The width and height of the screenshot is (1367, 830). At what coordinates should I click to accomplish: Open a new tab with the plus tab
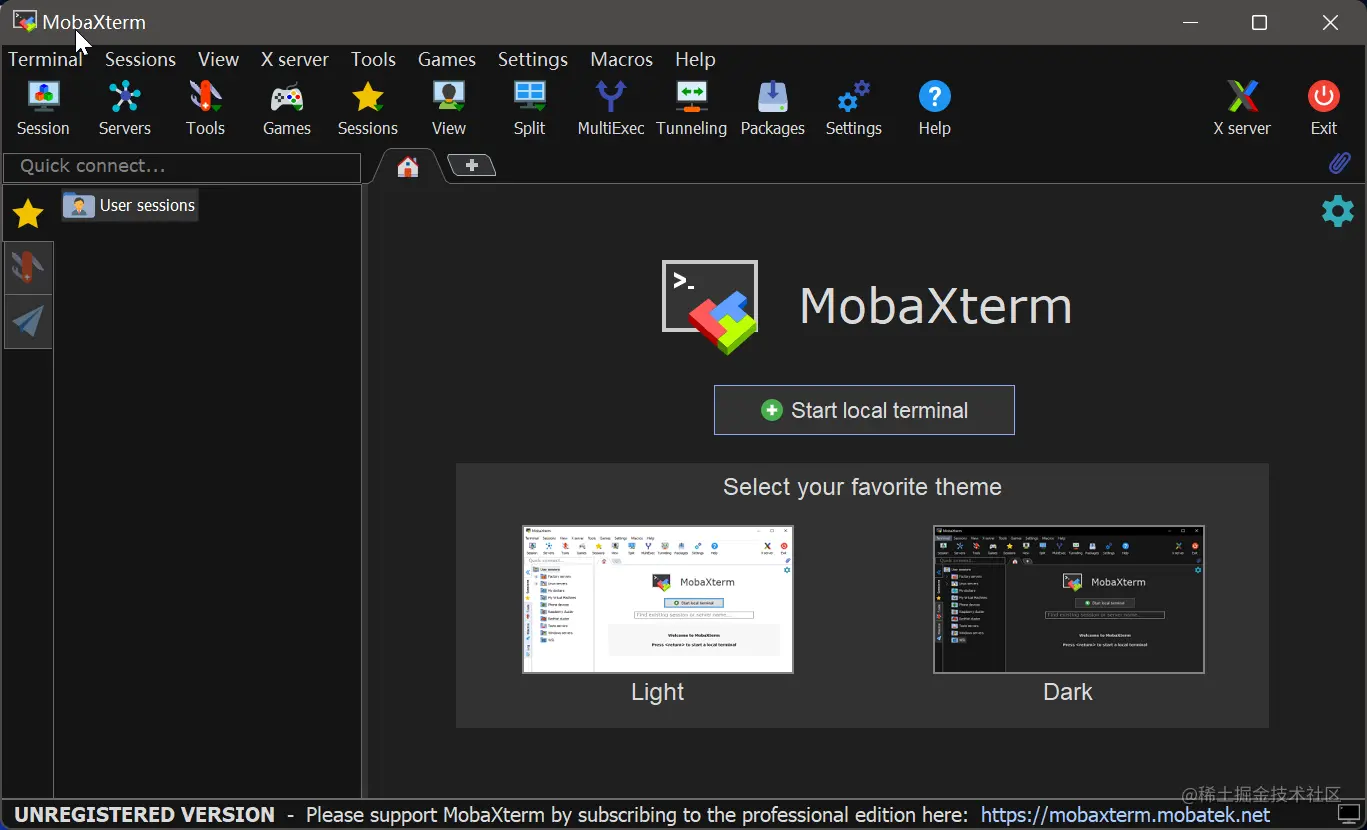click(472, 165)
